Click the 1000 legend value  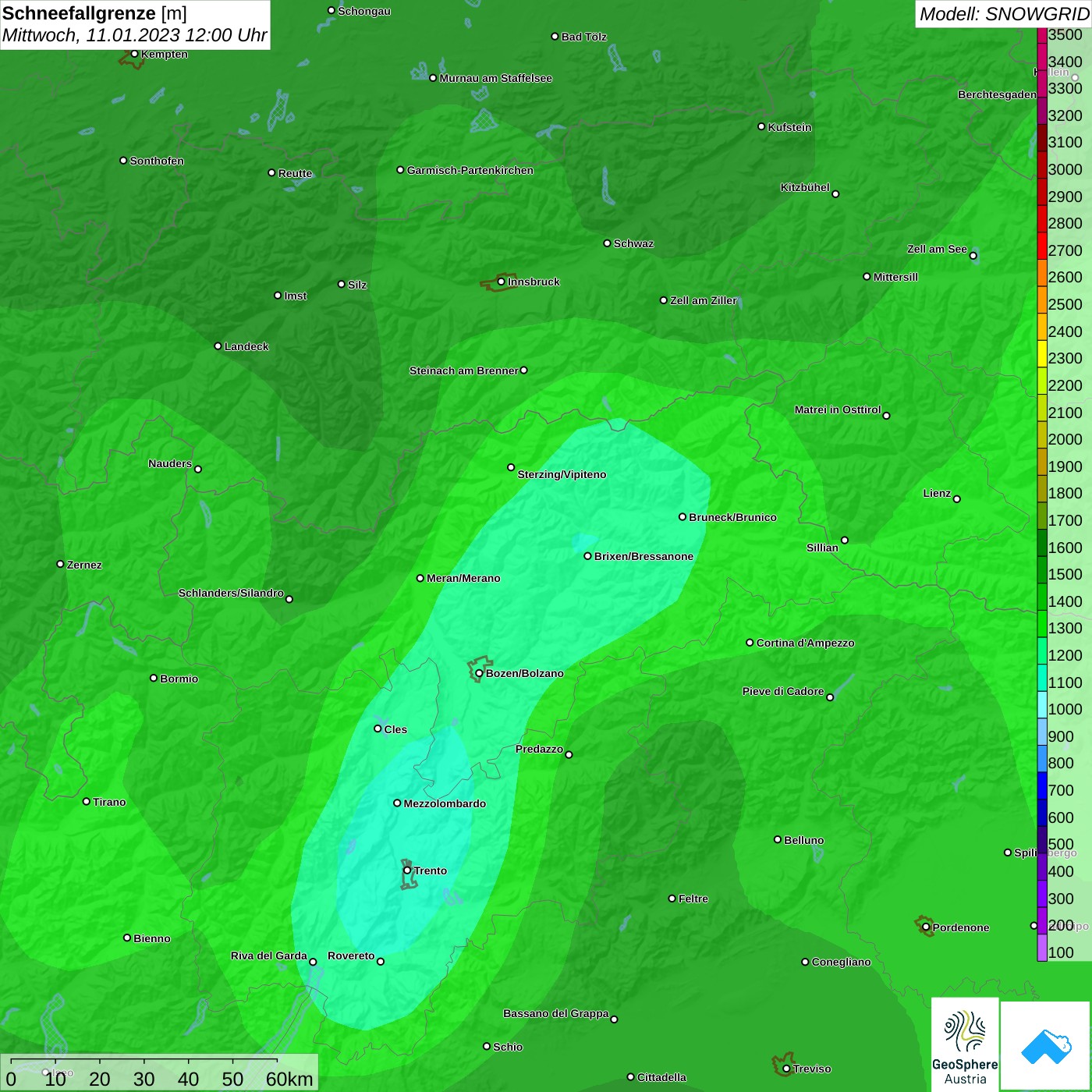pos(1065,709)
